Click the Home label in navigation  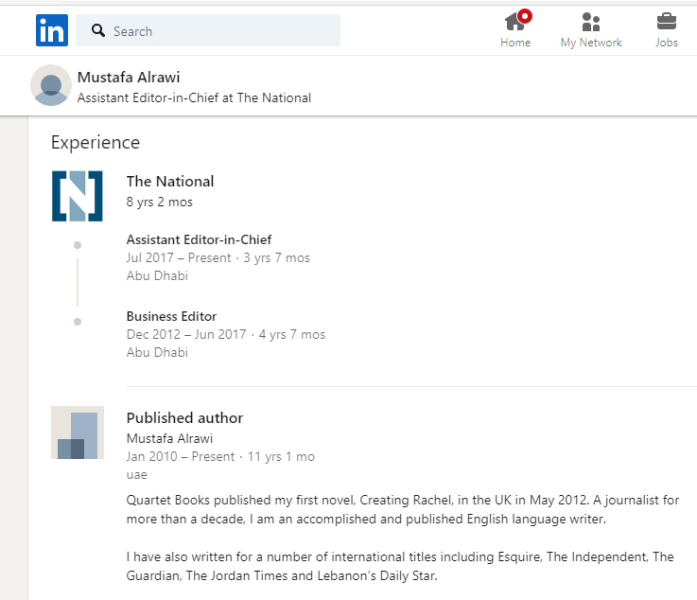(515, 43)
